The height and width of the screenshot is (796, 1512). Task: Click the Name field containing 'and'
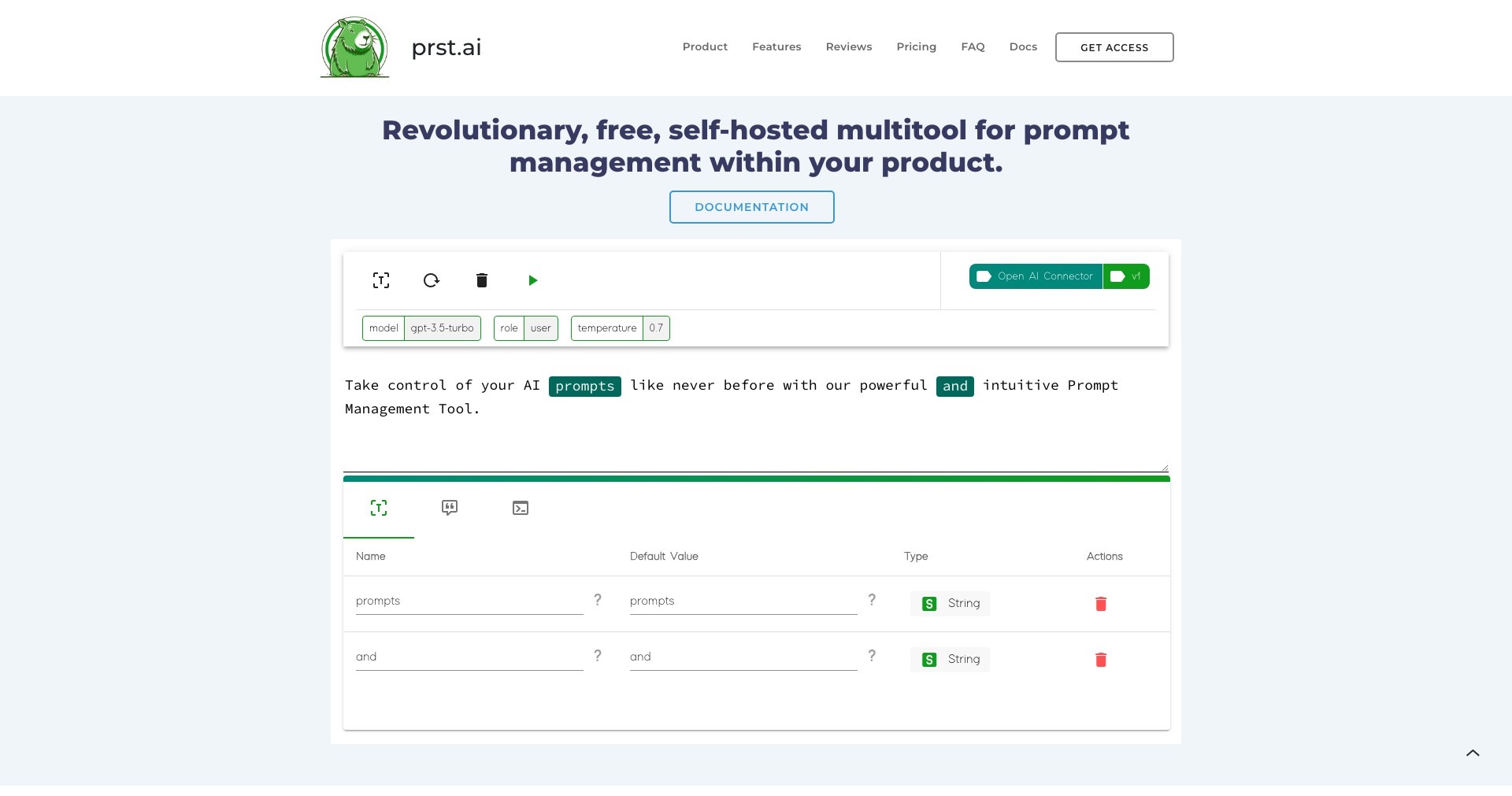tap(469, 657)
